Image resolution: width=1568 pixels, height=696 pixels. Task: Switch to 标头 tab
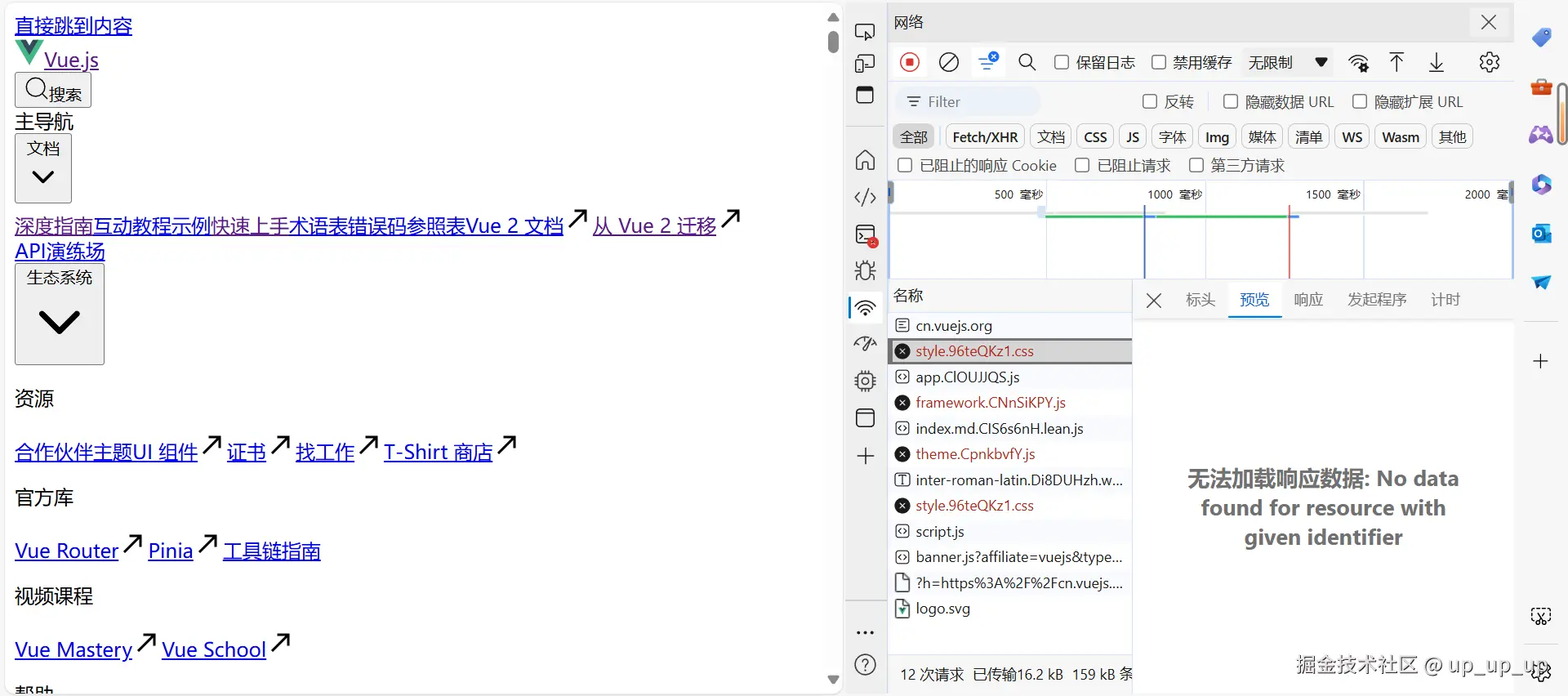click(x=1200, y=300)
